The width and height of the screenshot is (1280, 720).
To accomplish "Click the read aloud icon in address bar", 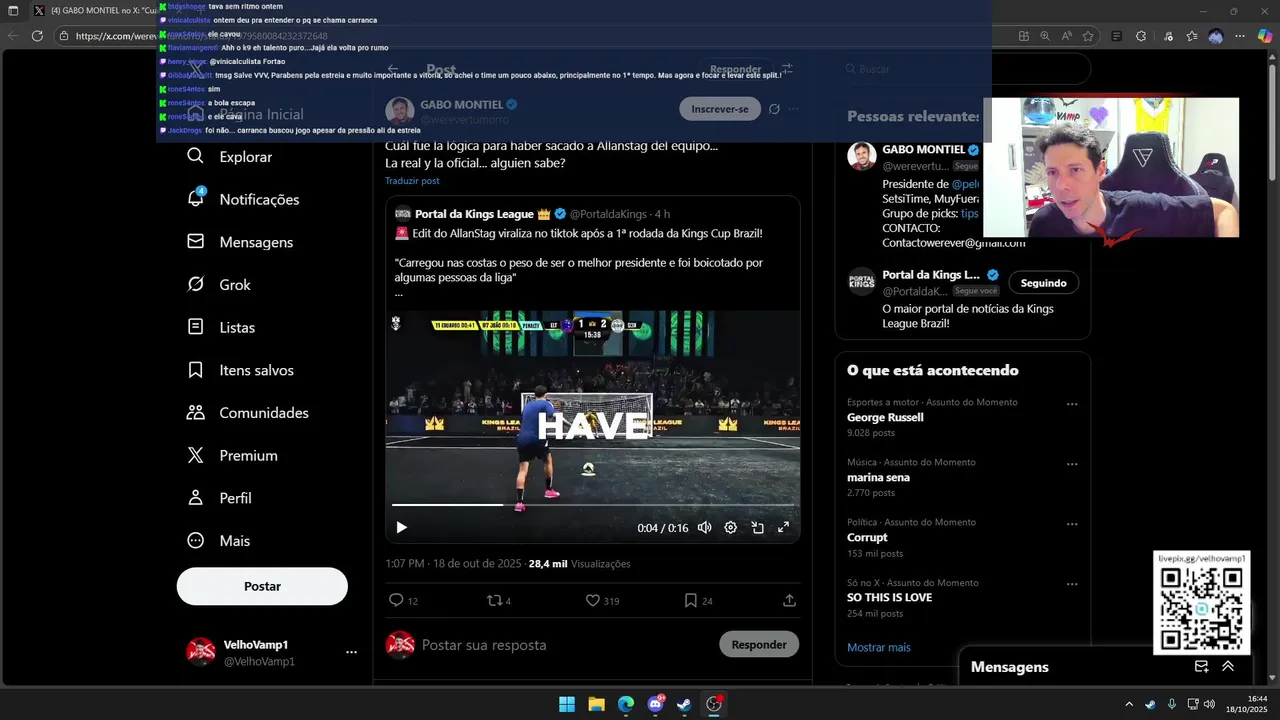I will click(1066, 36).
